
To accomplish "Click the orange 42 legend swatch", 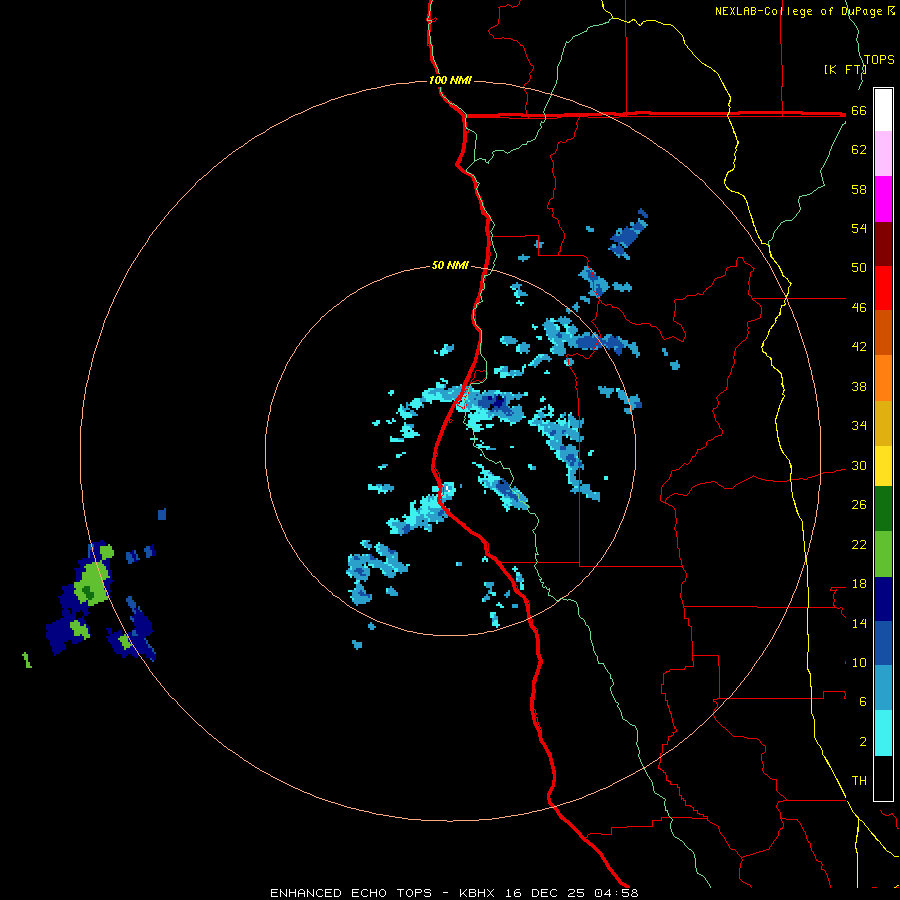I will click(x=883, y=378).
